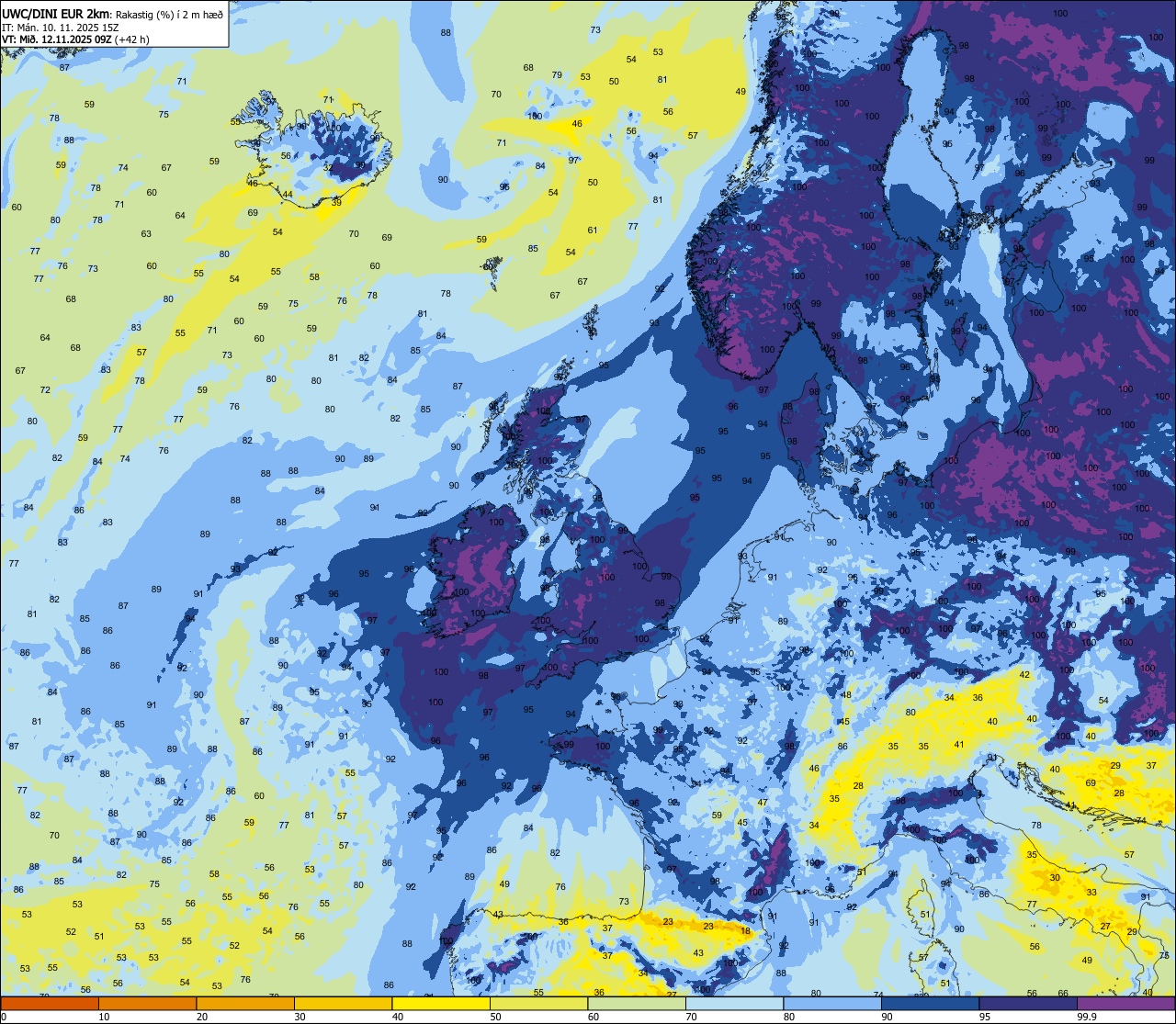Click the medium blue 80–90 legend swatch
Image resolution: width=1176 pixels, height=1024 pixels.
(832, 1003)
